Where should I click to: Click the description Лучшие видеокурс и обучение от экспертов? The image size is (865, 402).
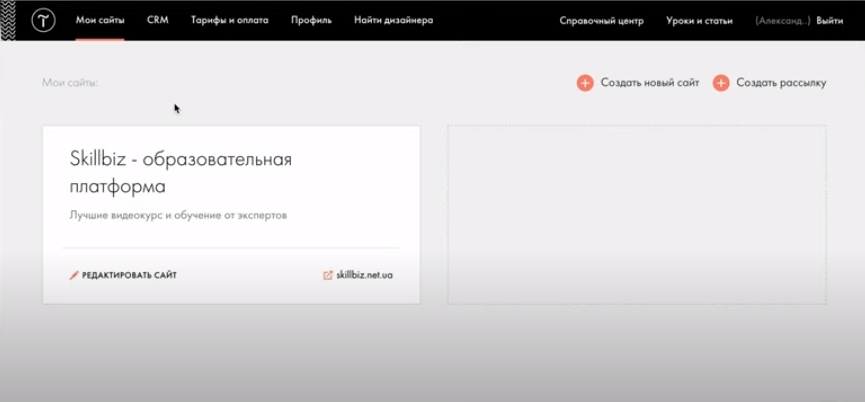(178, 215)
